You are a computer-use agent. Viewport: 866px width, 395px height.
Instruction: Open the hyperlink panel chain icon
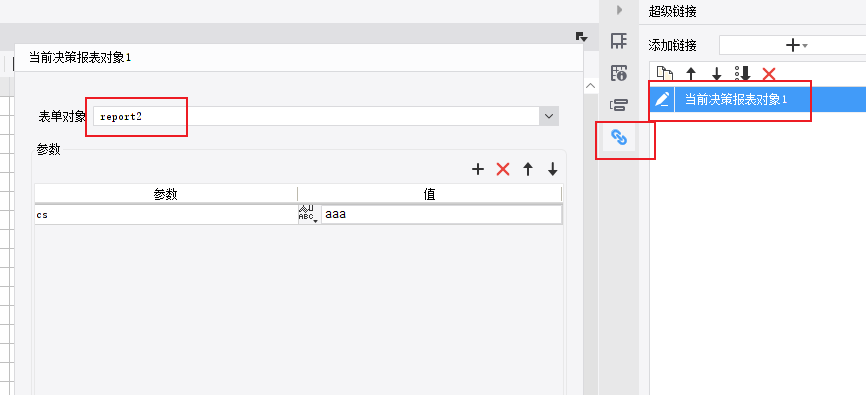click(x=619, y=137)
